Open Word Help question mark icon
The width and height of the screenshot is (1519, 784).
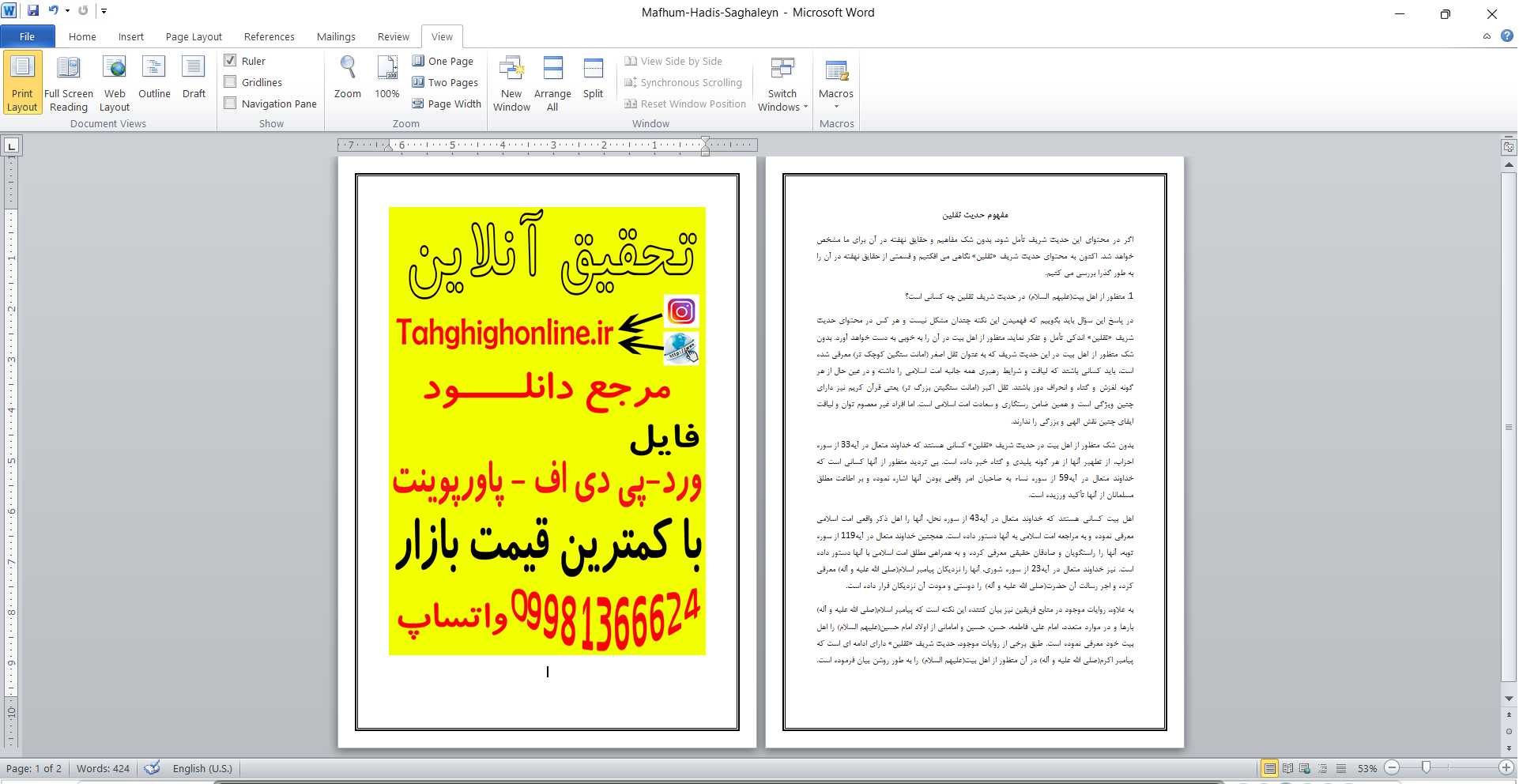(x=1507, y=36)
